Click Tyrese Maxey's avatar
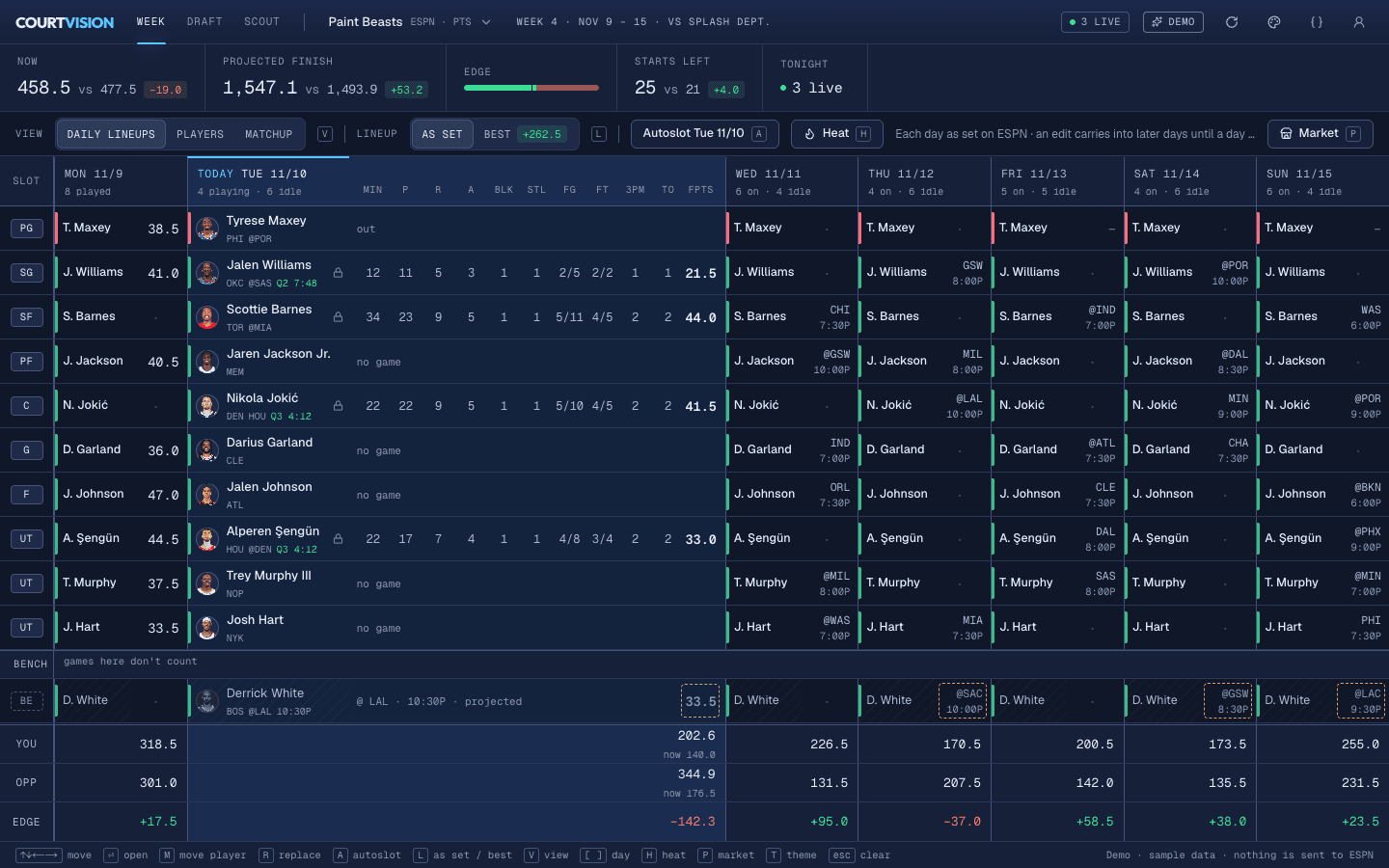1389x868 pixels. pos(207,229)
